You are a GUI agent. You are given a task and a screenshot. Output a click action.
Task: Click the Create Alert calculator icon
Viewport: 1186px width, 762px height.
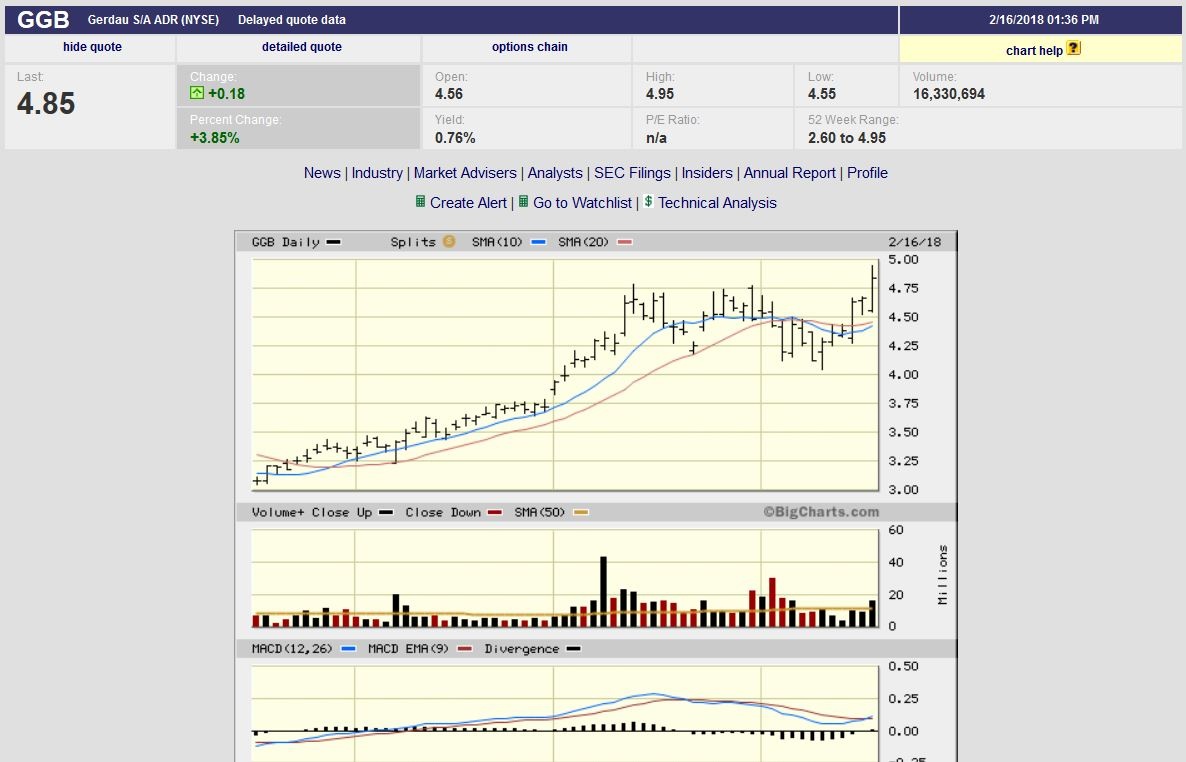(420, 202)
